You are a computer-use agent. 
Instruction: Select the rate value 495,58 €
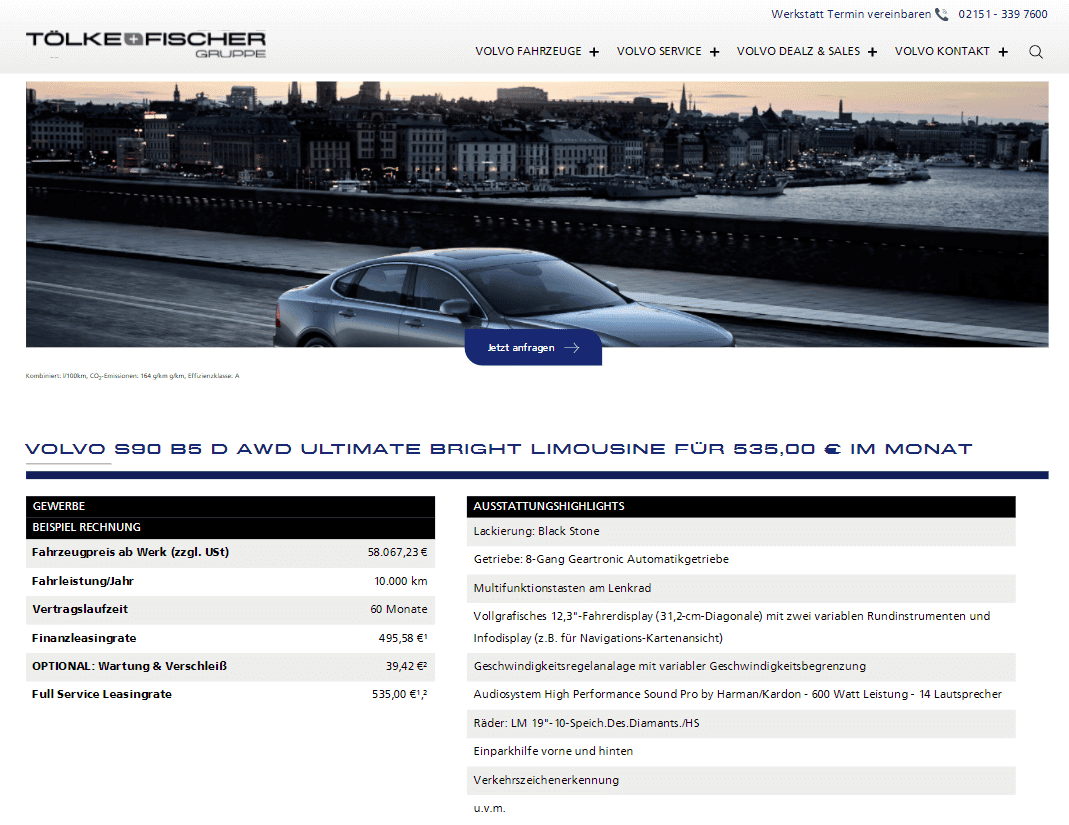pos(403,638)
